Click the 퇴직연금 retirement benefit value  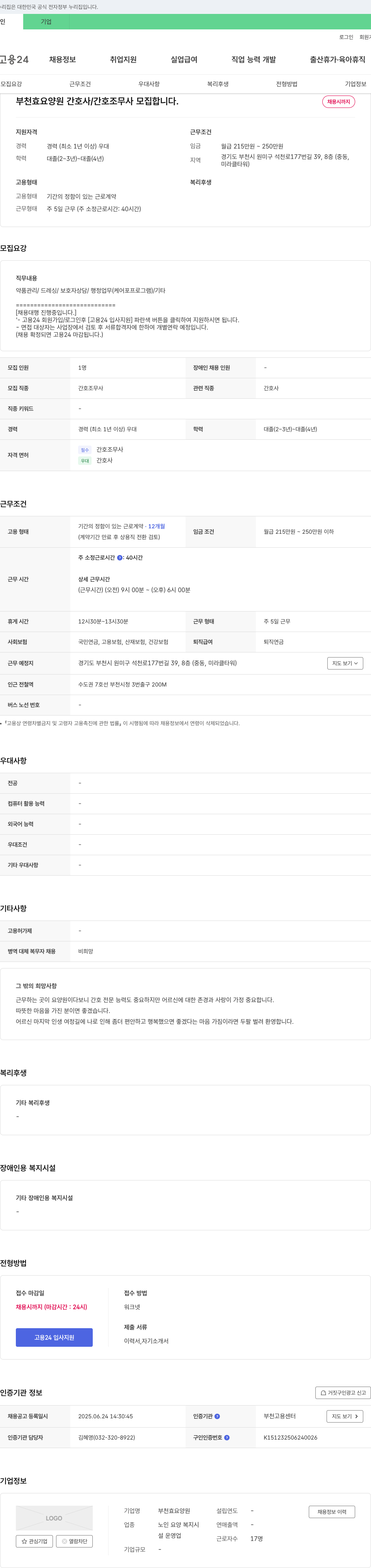point(274,642)
